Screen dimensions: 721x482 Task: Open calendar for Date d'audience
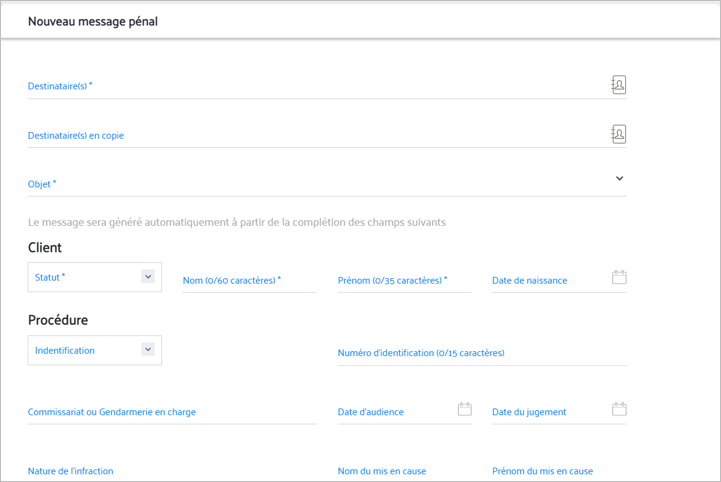tap(465, 409)
